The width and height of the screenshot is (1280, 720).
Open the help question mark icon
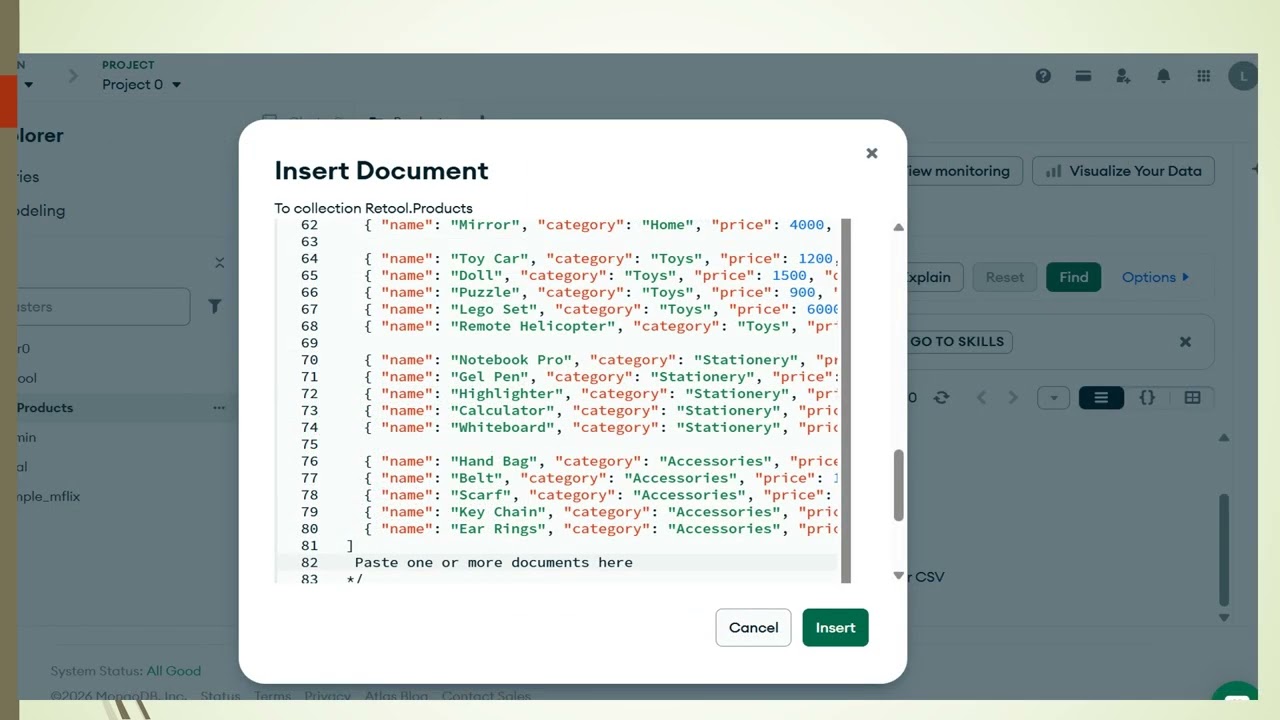pos(1043,76)
